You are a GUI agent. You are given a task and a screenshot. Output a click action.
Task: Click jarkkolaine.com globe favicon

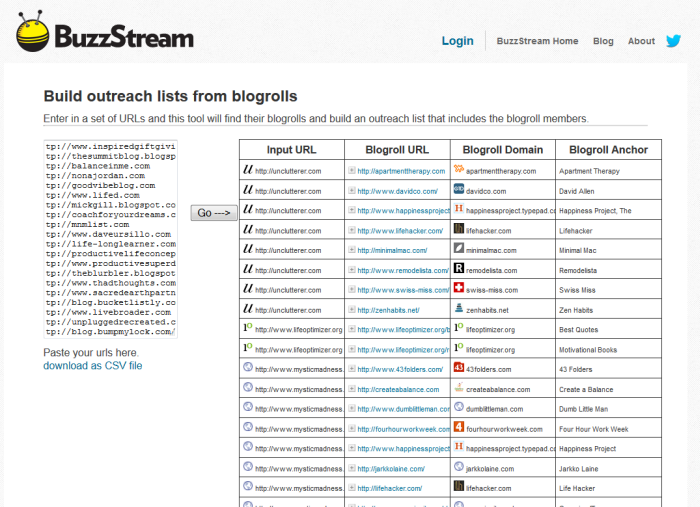point(459,466)
